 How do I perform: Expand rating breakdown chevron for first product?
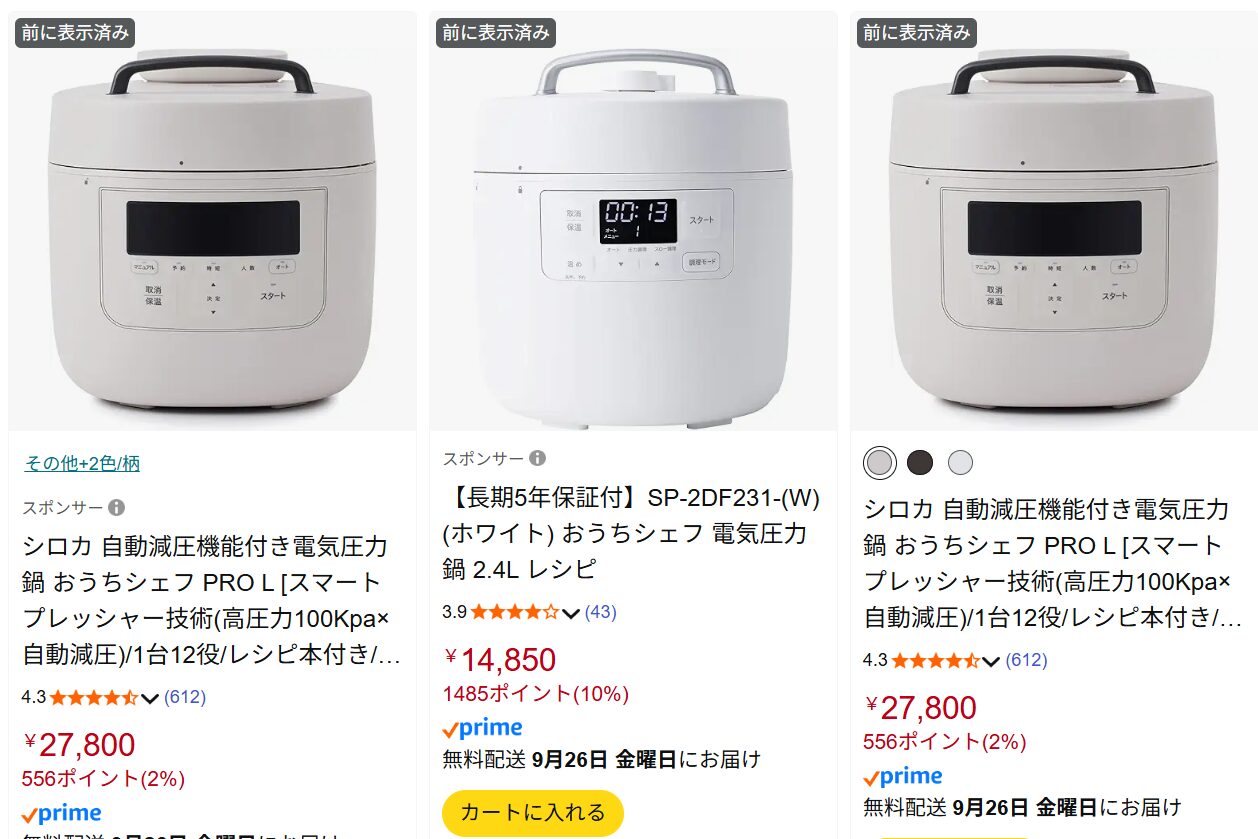coord(150,698)
